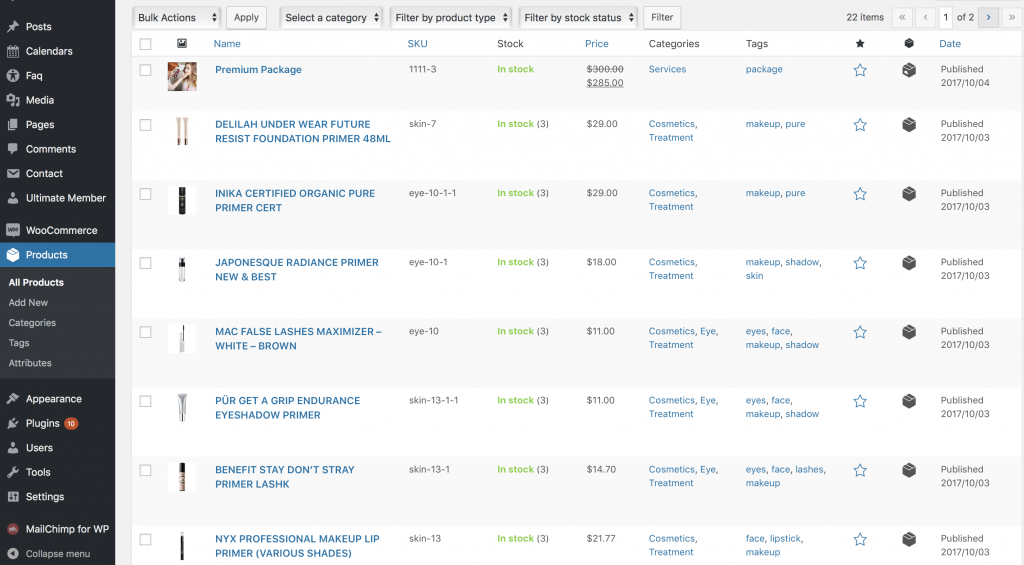The height and width of the screenshot is (565, 1024).
Task: Toggle featured star for INIKA CERTIFIED ORGANIC primer
Action: click(860, 194)
